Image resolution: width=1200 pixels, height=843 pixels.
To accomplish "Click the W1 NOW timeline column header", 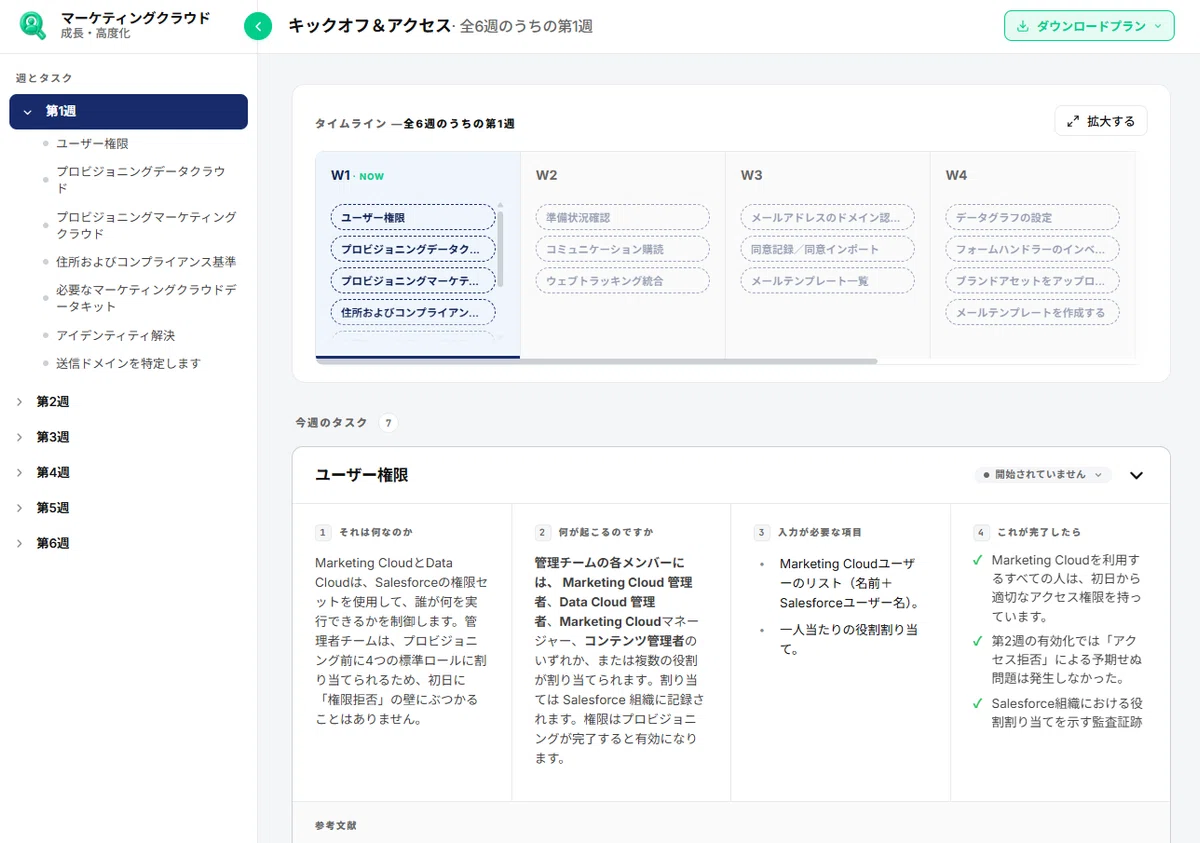I will (357, 176).
